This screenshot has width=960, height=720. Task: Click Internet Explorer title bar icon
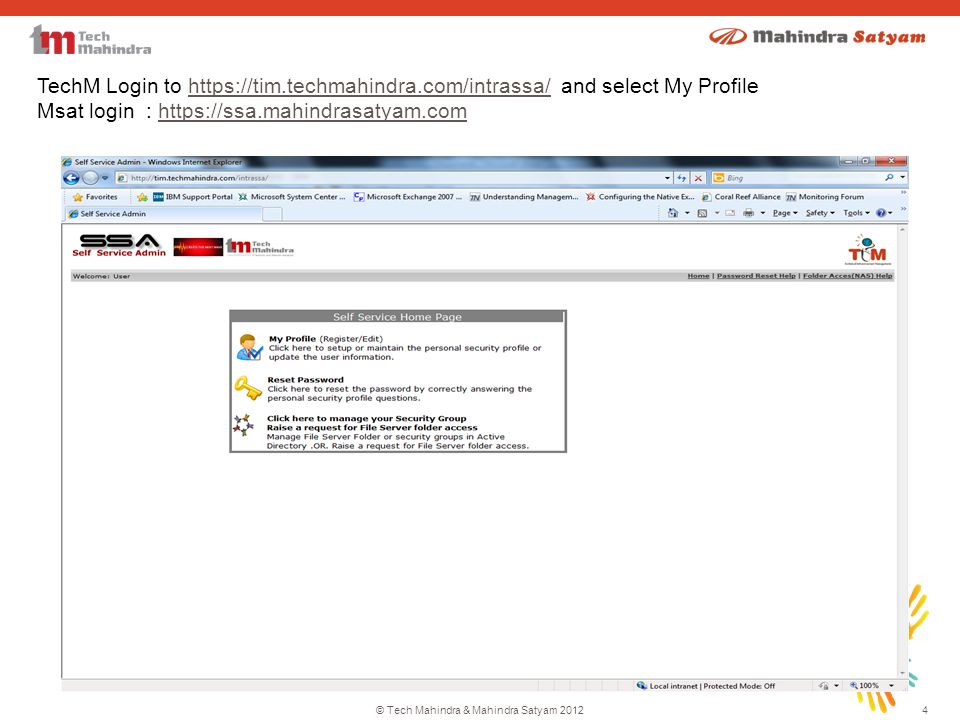(x=67, y=162)
